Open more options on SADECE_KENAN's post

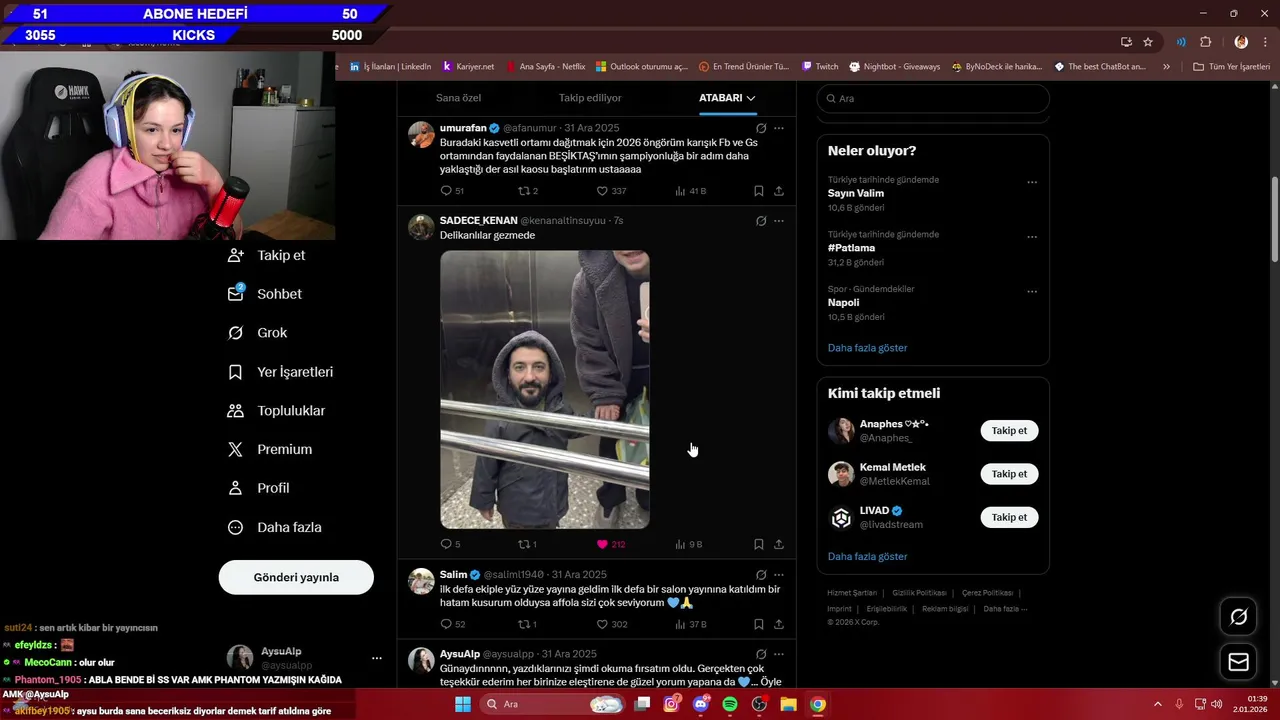point(779,221)
